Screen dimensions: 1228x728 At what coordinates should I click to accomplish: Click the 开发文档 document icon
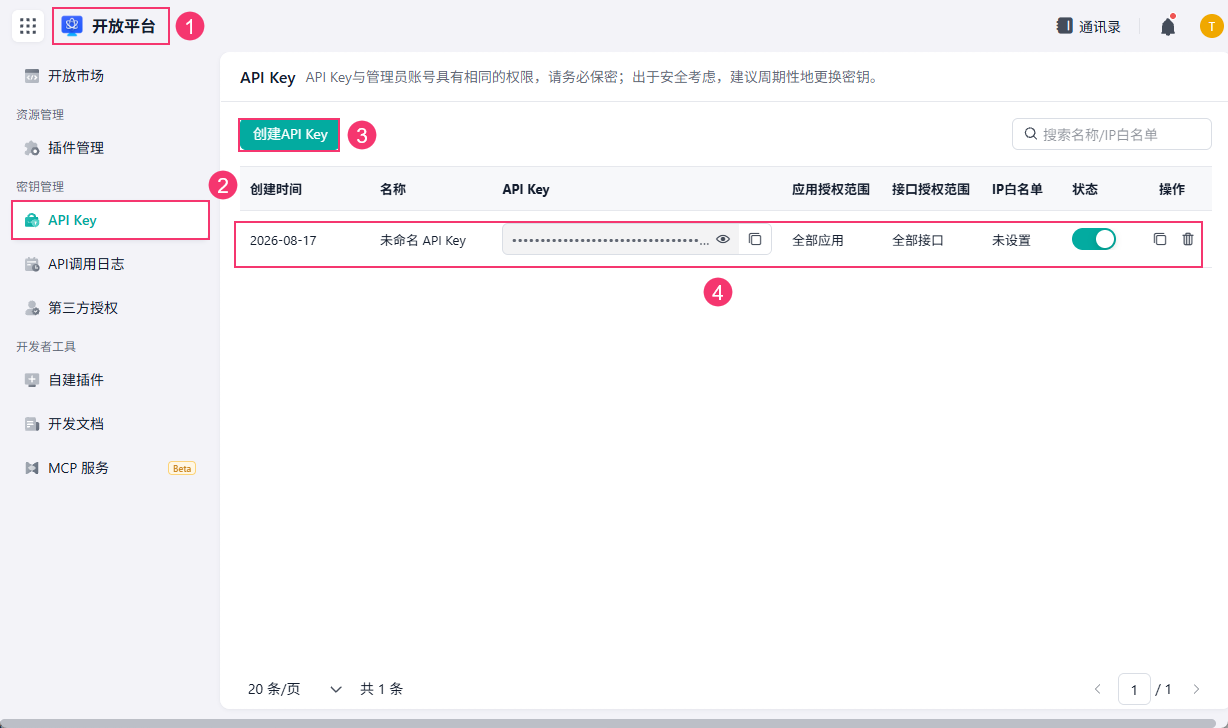[x=32, y=424]
